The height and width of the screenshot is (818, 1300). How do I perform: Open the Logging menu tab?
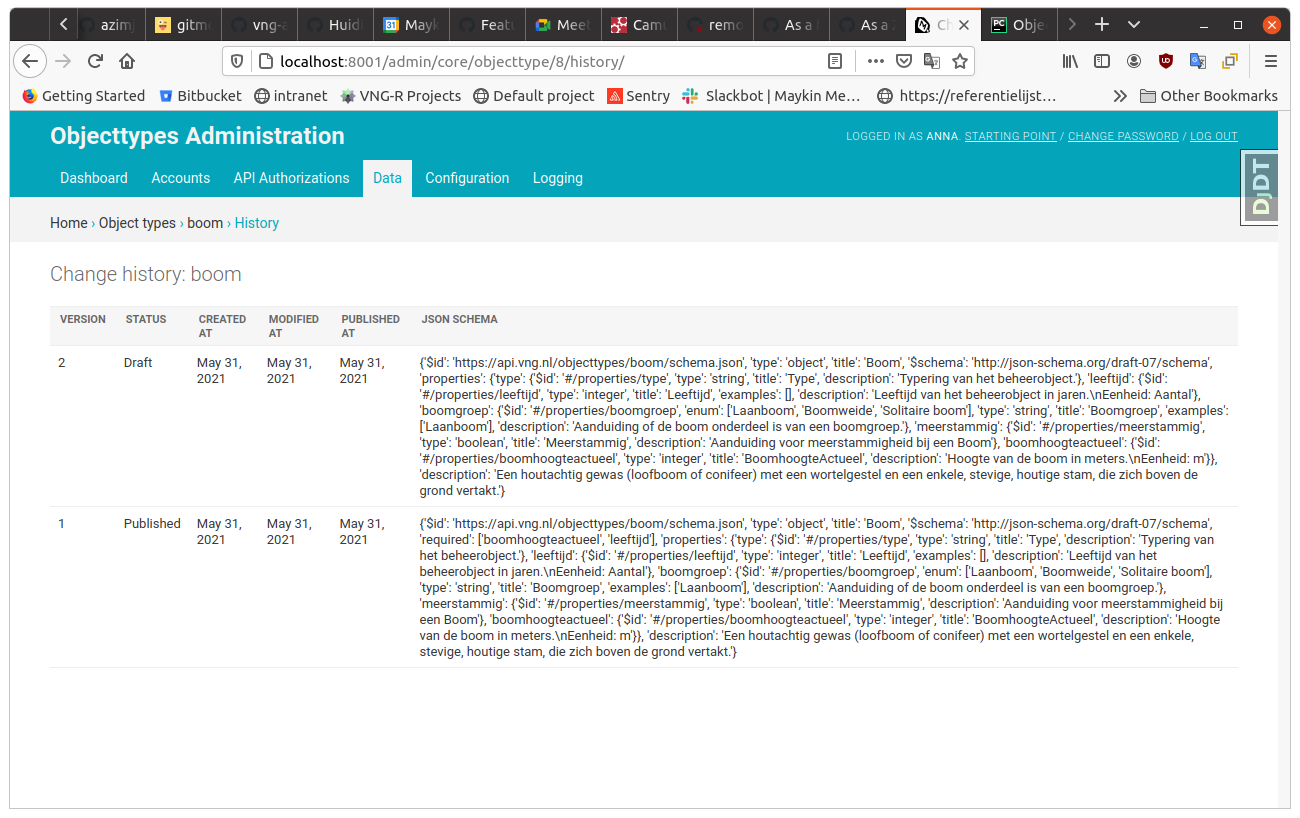pos(558,178)
